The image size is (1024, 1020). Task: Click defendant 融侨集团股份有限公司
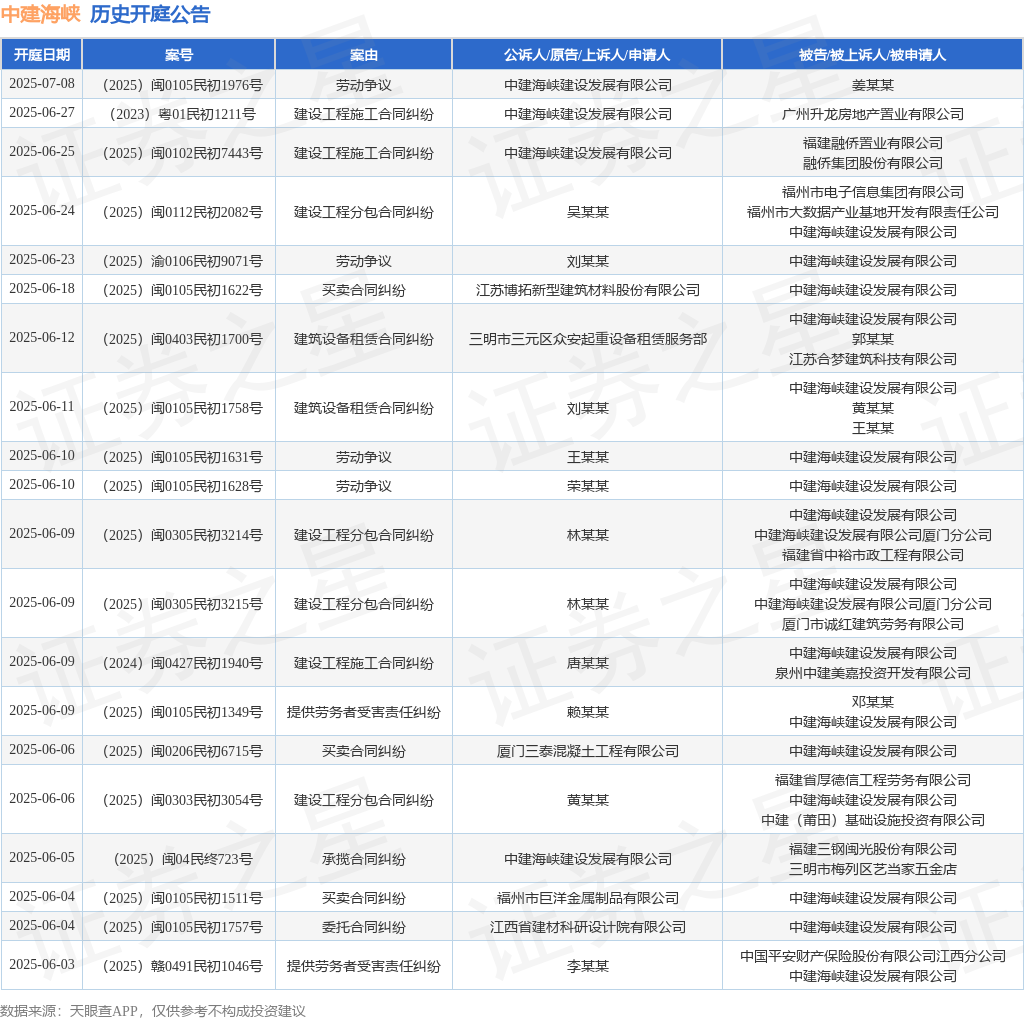coord(872,163)
